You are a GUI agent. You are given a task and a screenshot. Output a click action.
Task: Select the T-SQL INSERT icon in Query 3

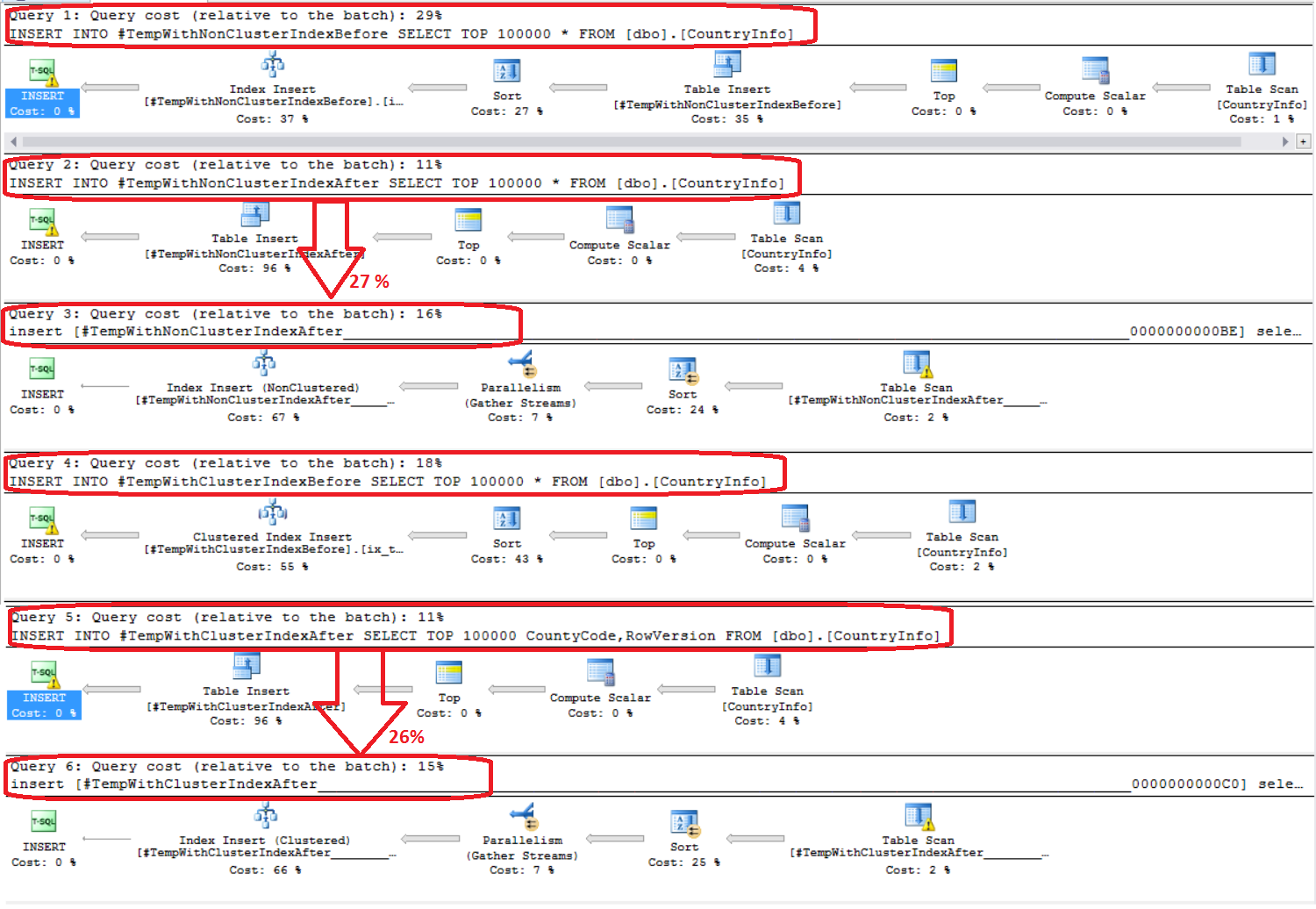[x=42, y=369]
